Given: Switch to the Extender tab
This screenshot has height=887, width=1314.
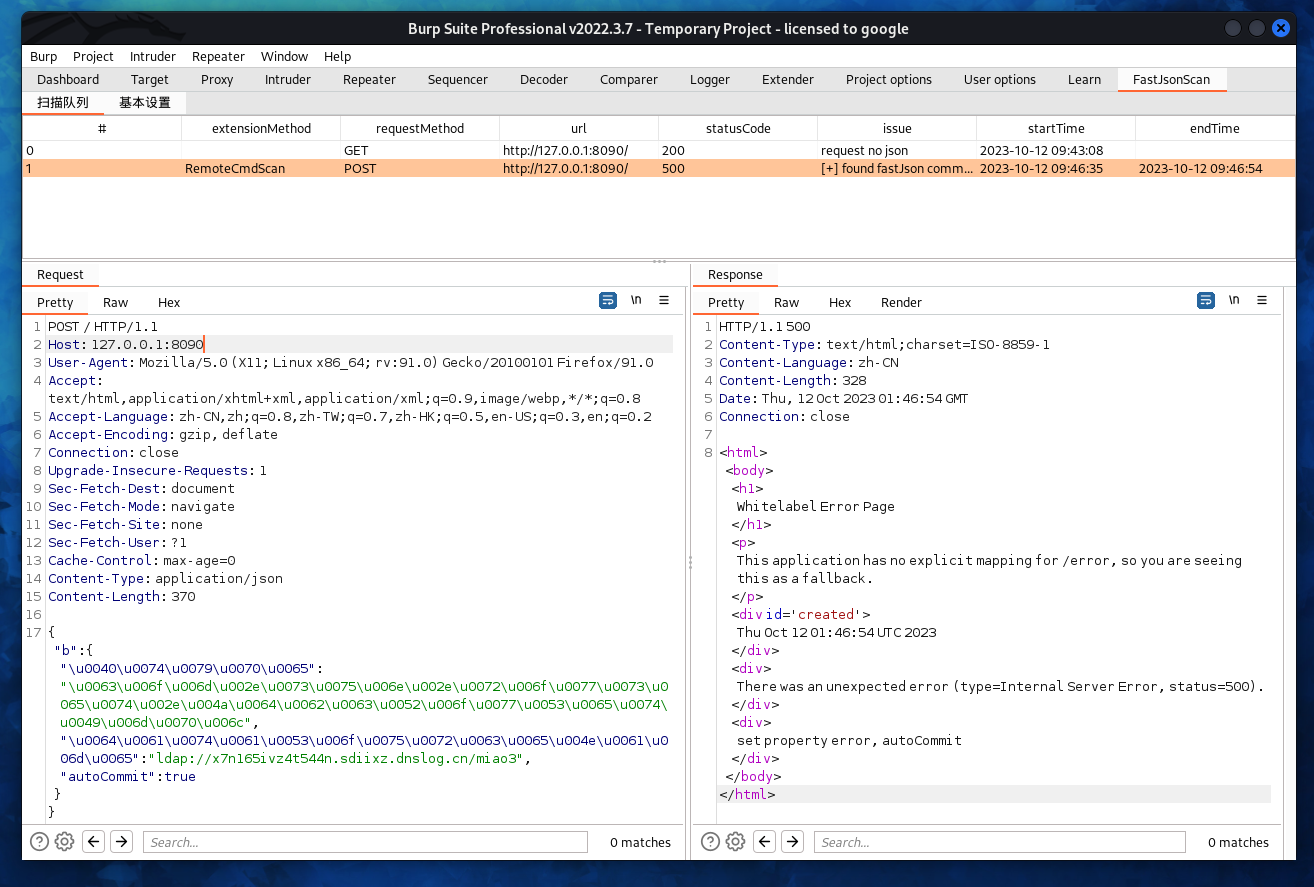Looking at the screenshot, I should (788, 80).
